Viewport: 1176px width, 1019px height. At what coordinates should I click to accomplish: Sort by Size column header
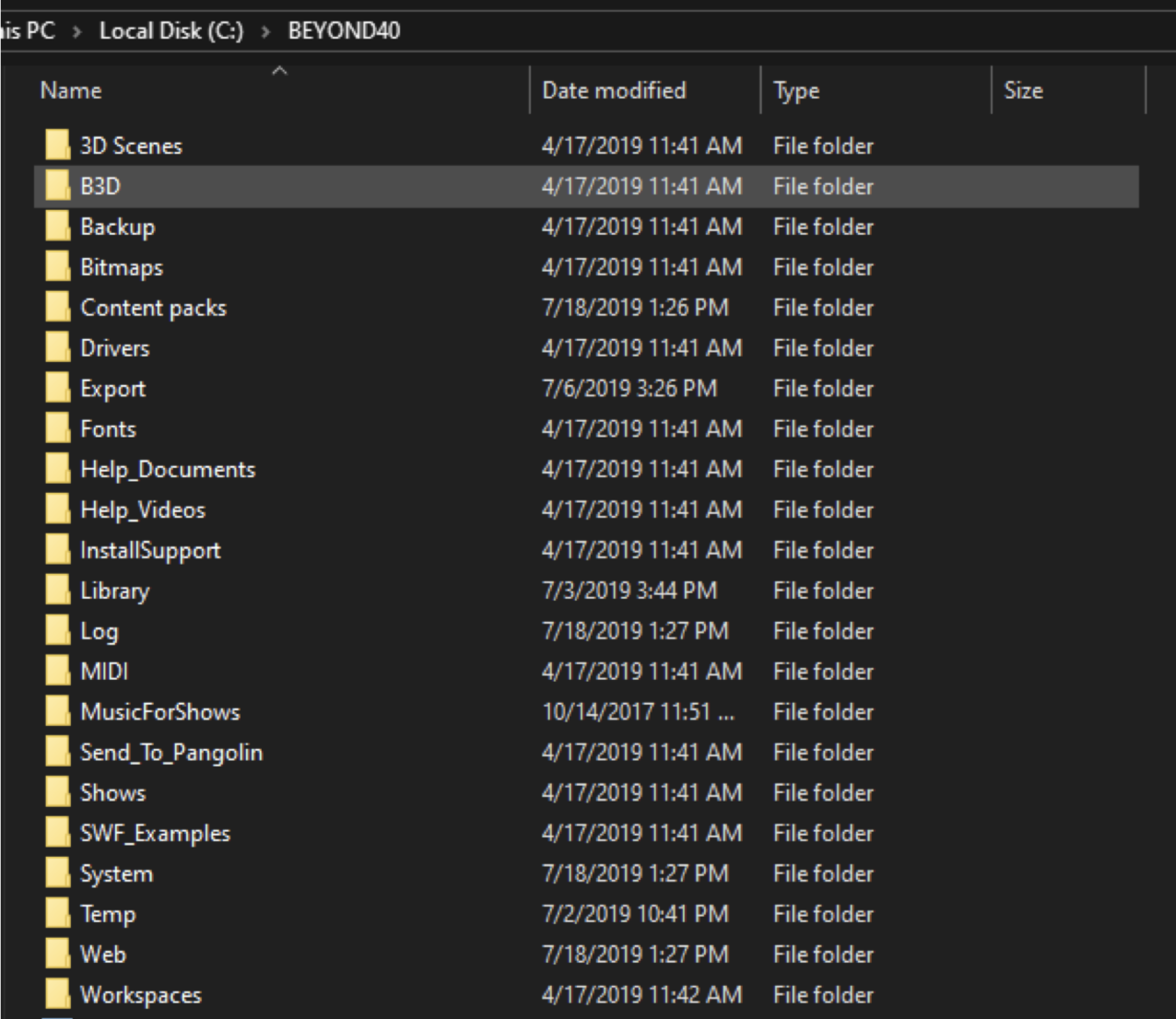[x=1023, y=90]
